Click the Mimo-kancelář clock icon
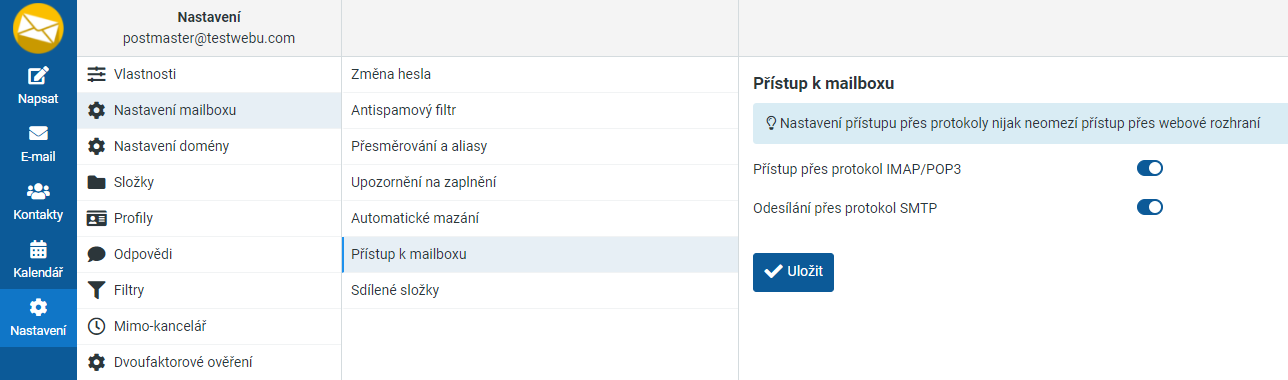The width and height of the screenshot is (1288, 380). tap(96, 326)
